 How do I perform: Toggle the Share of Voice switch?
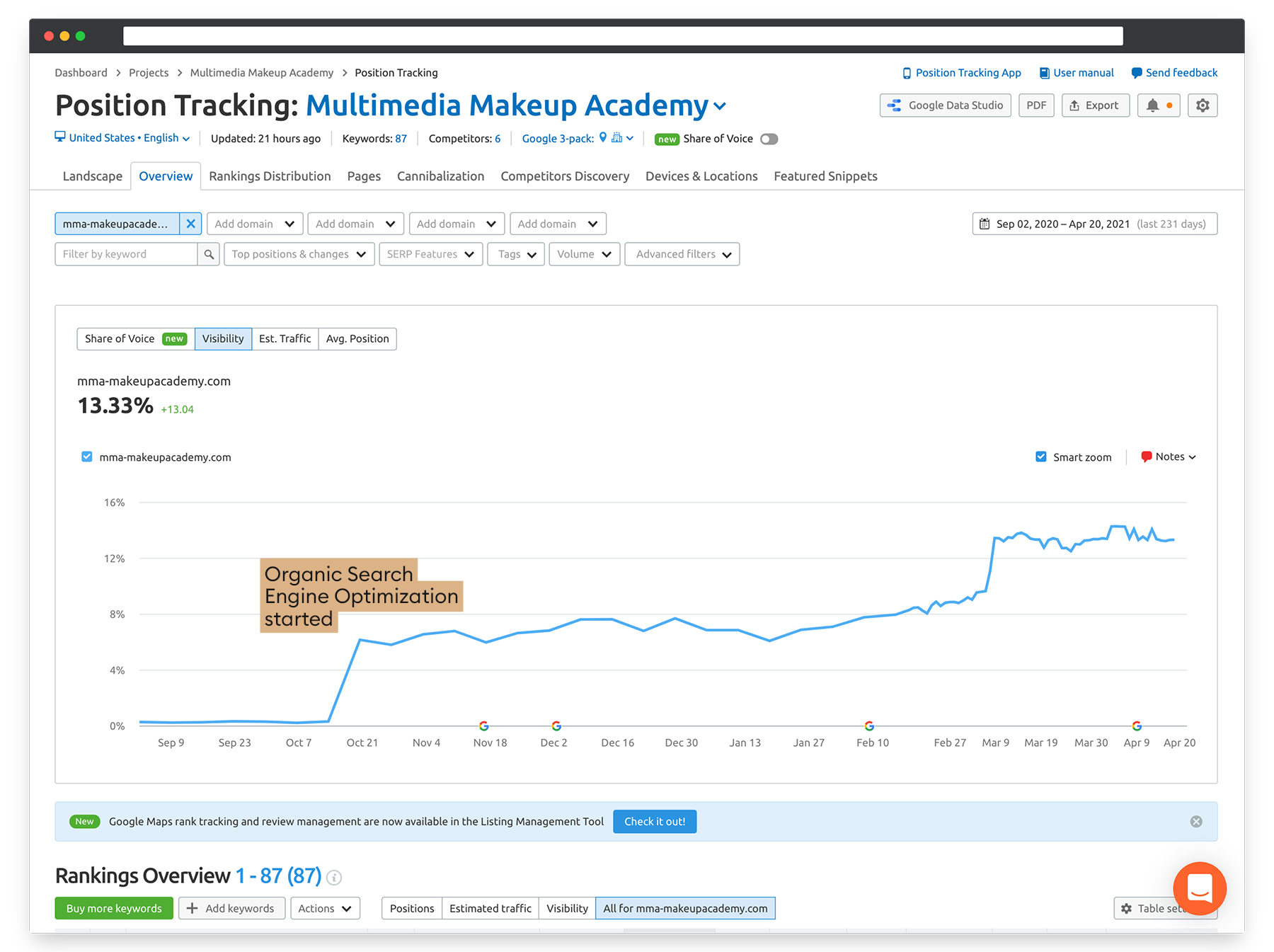click(x=769, y=139)
